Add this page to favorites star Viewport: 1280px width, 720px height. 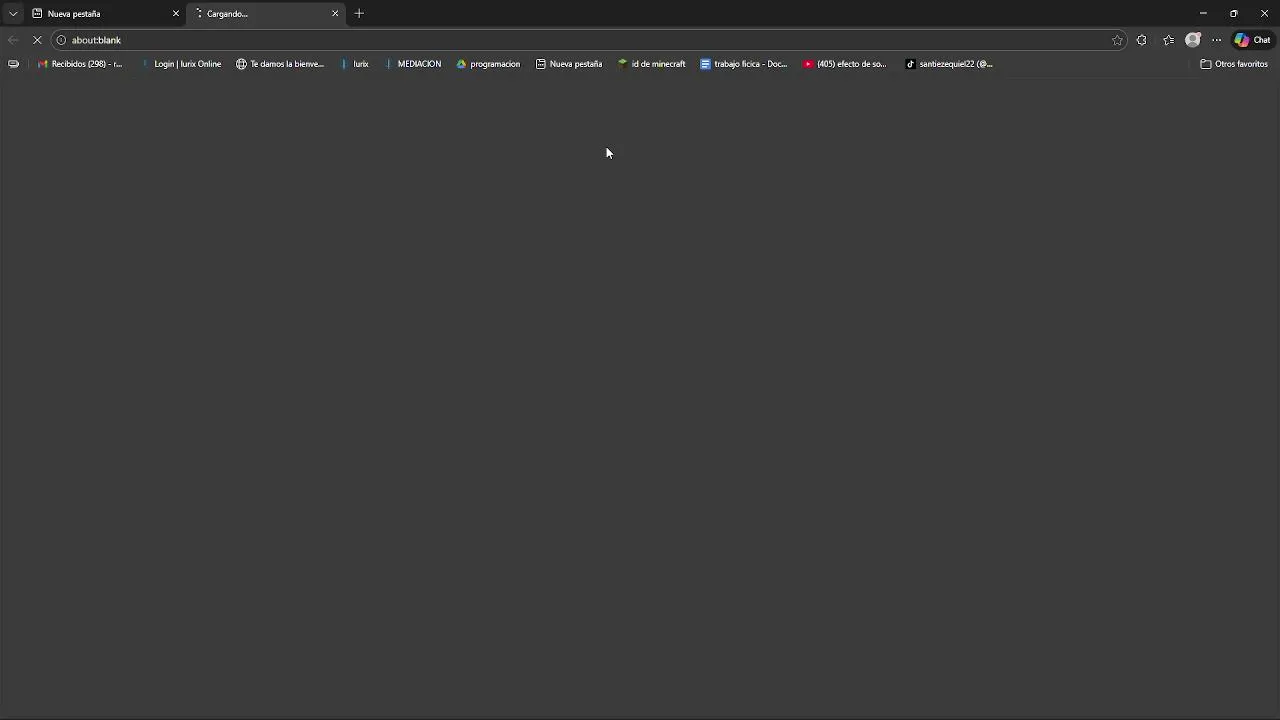point(1117,40)
